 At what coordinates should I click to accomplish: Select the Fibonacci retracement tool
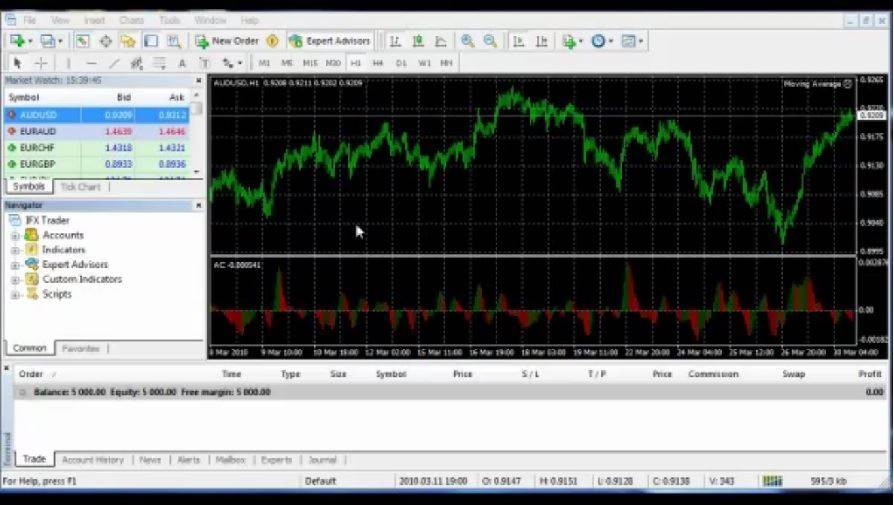point(159,63)
